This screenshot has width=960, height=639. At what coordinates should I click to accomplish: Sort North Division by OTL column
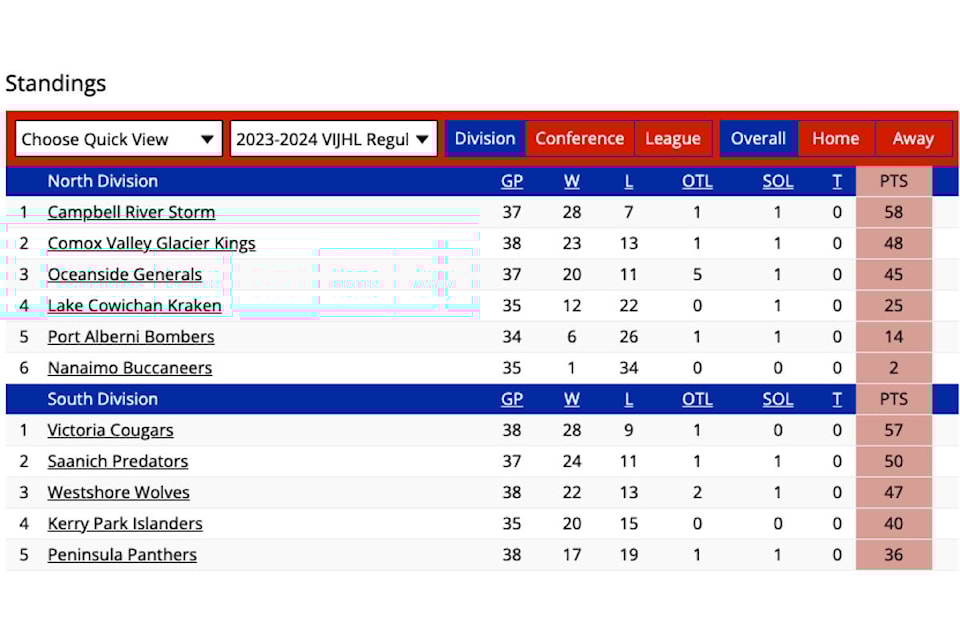pos(697,181)
